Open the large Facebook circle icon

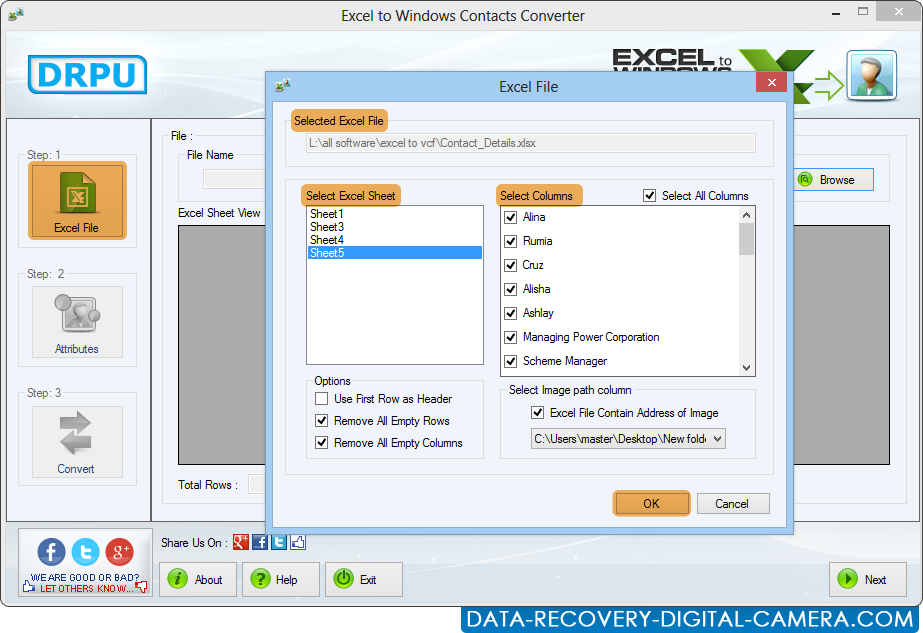[x=51, y=552]
